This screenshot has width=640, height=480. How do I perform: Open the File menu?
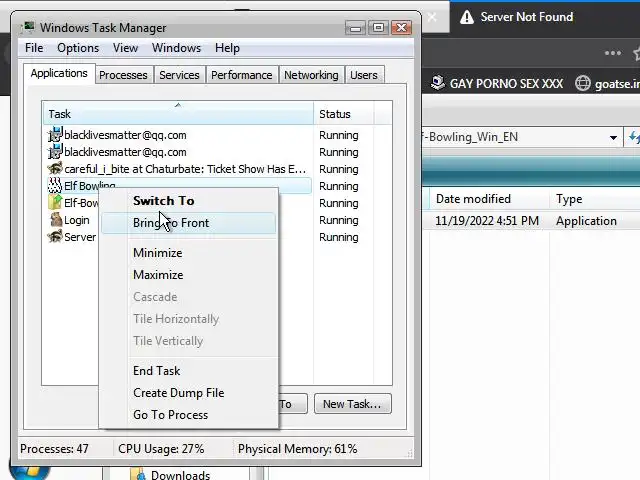tap(34, 48)
